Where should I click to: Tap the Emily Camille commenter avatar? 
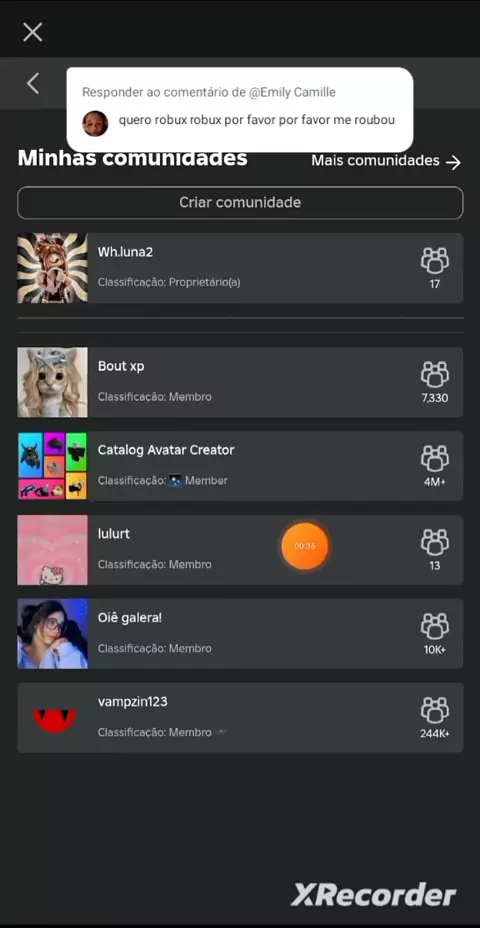point(95,124)
